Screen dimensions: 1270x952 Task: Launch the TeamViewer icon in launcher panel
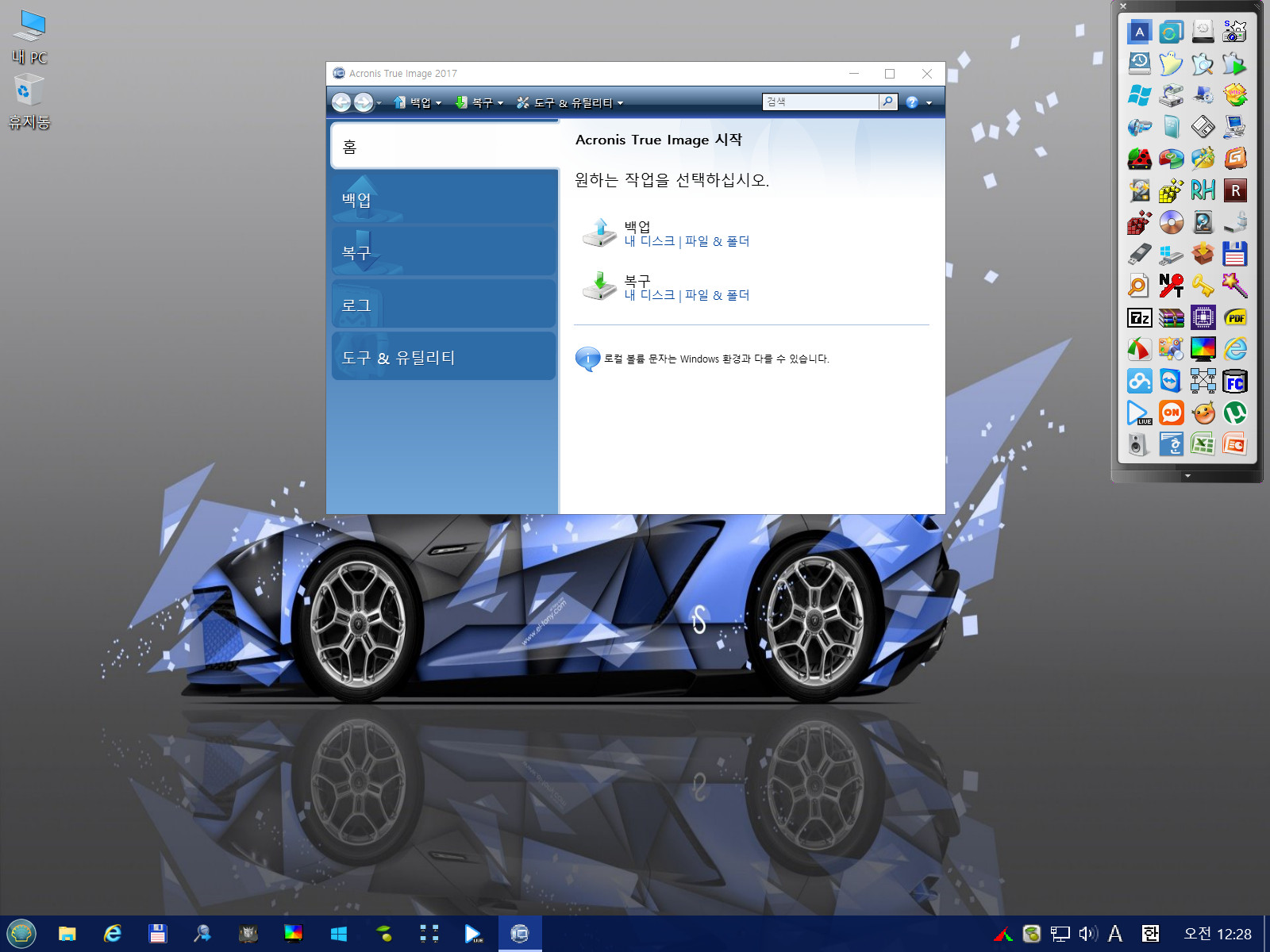pyautogui.click(x=1171, y=381)
